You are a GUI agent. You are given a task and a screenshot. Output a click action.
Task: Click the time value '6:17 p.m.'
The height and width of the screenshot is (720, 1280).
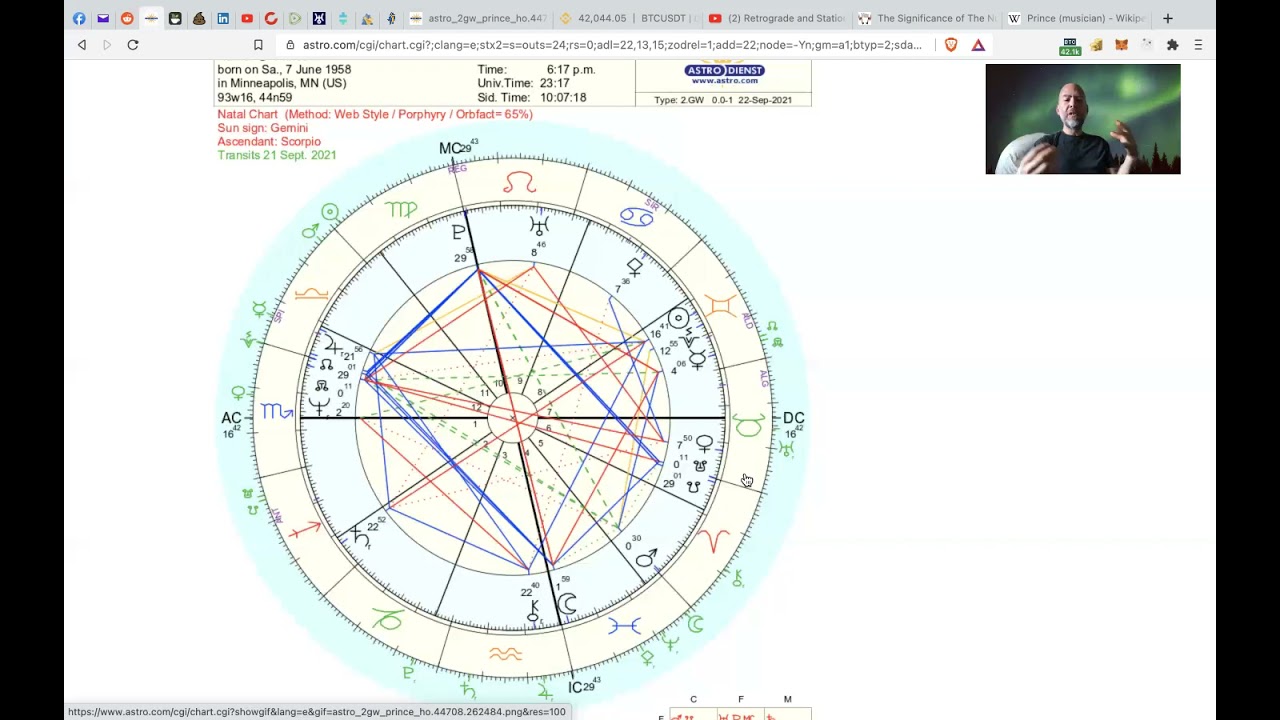tap(571, 70)
